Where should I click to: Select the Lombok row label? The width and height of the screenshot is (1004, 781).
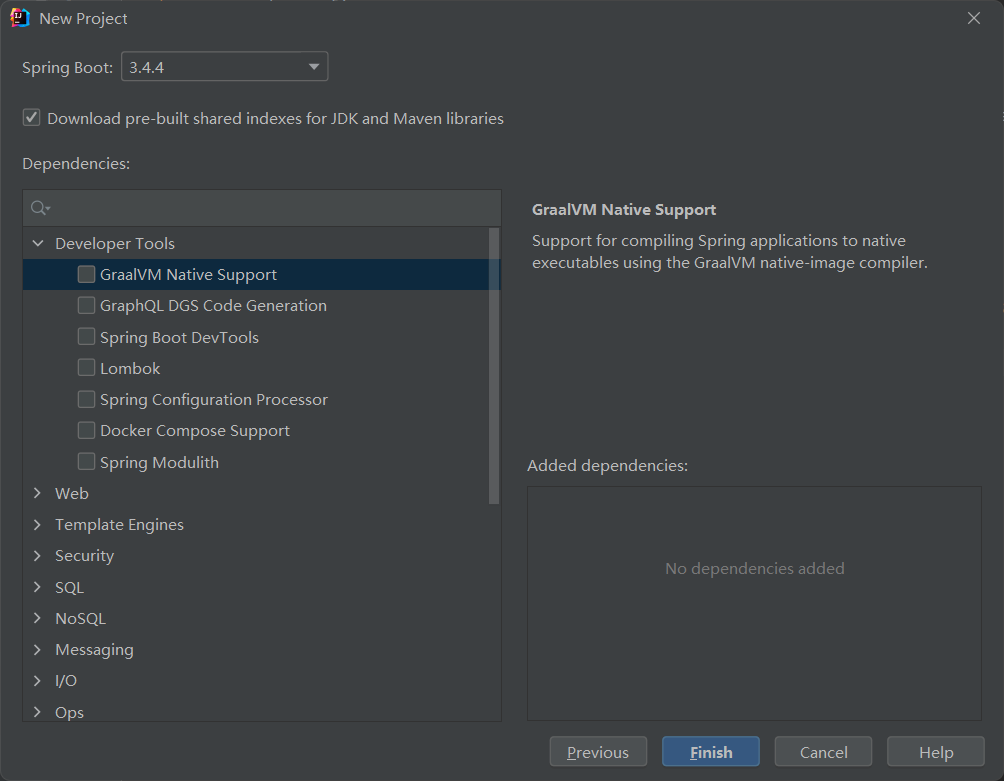[130, 368]
